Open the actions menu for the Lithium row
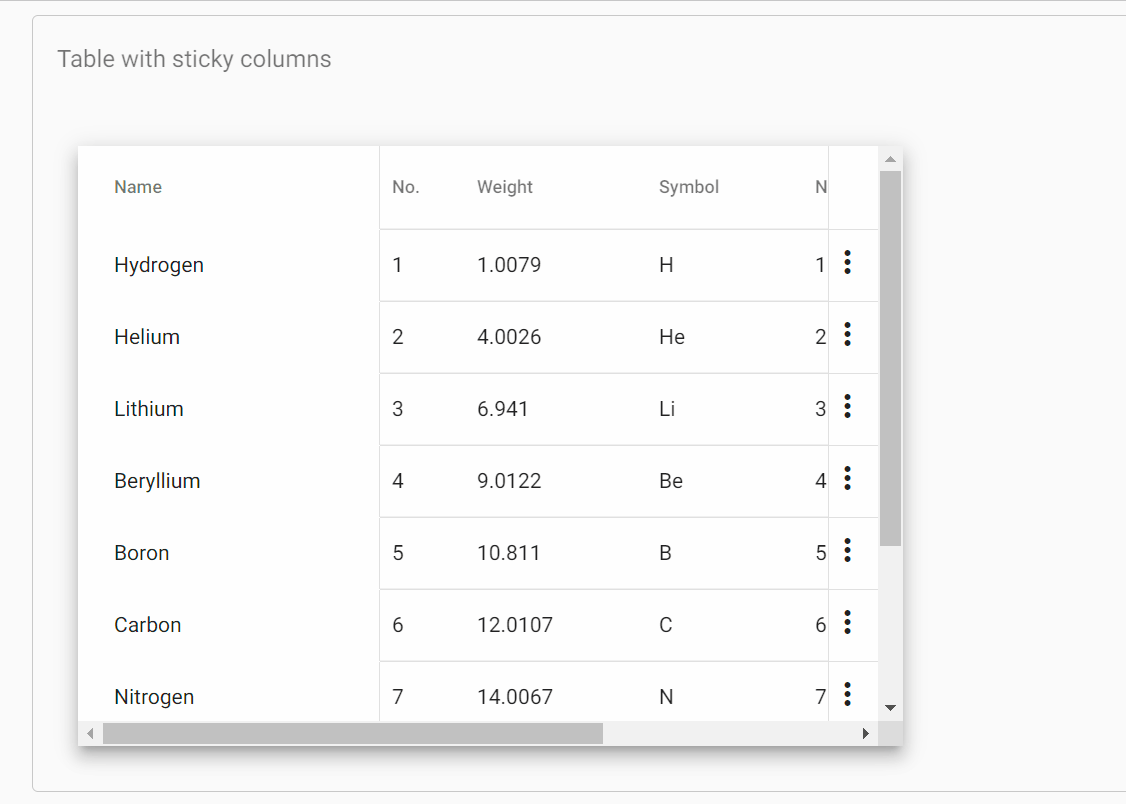 pos(847,407)
